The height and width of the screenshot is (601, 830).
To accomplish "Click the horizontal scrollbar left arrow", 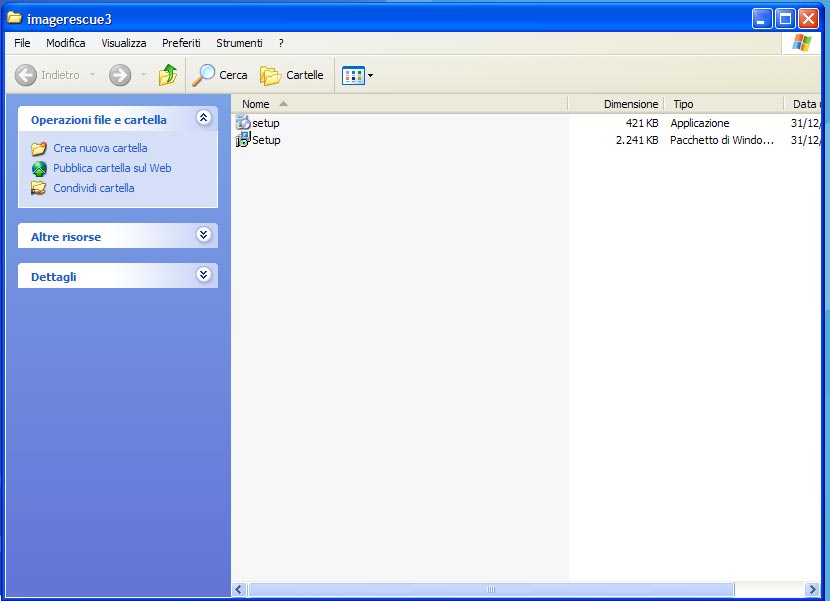I will (239, 589).
